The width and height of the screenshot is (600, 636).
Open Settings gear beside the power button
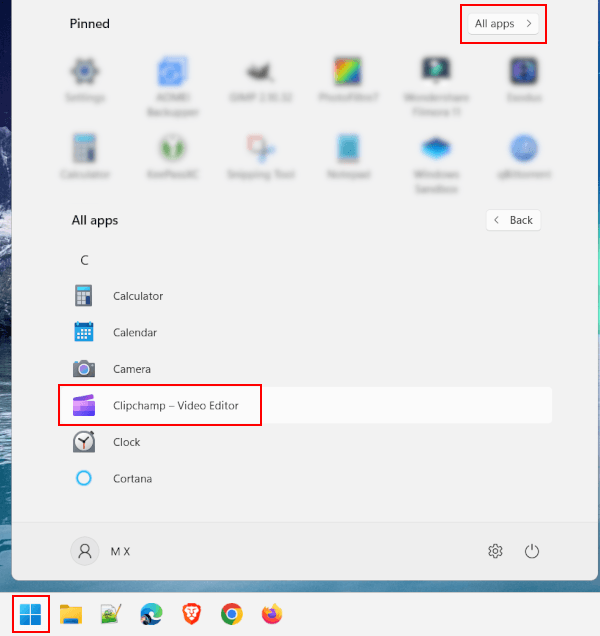pos(495,551)
